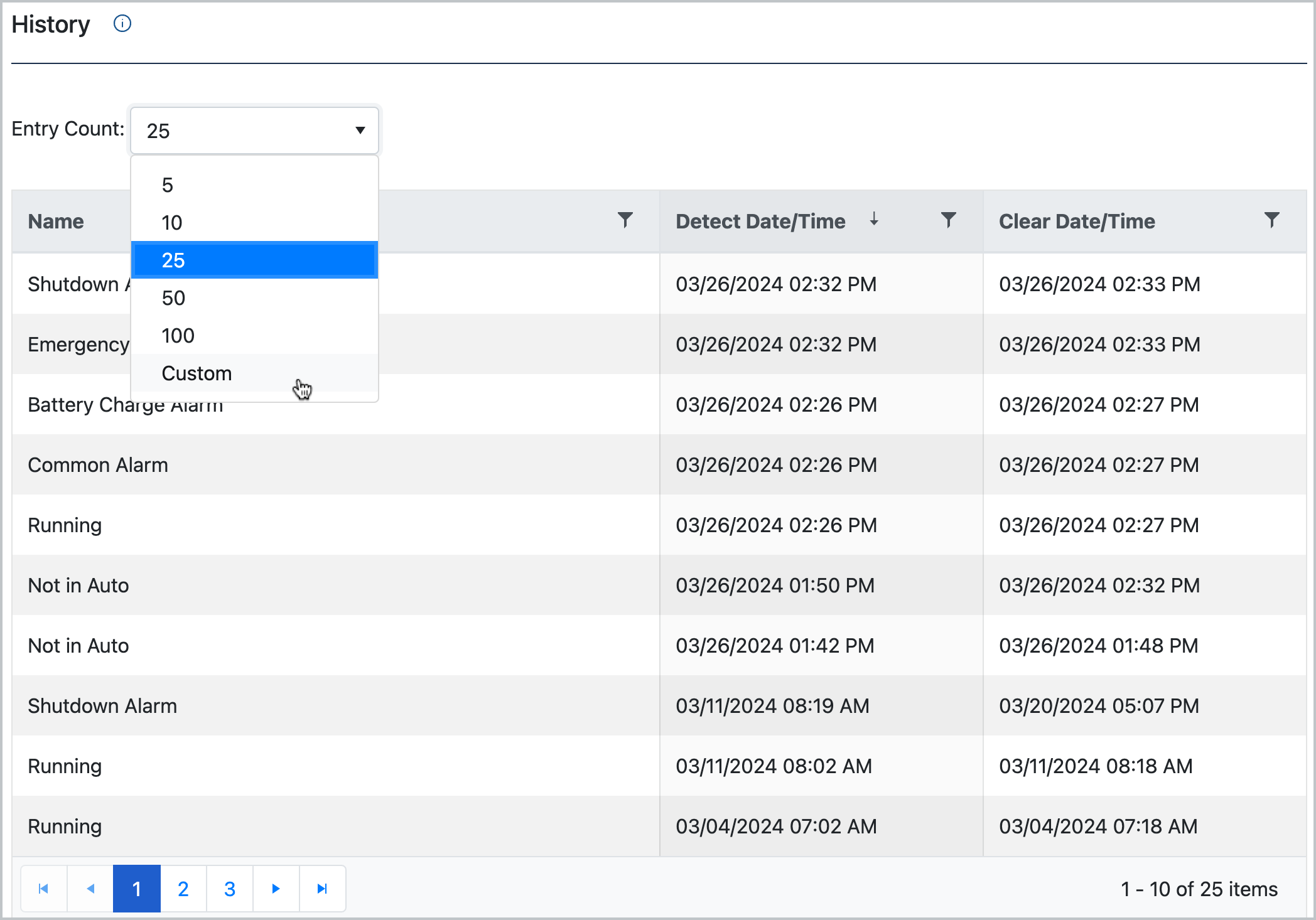1316x920 pixels.
Task: Sort by Clear Date/Time header
Action: click(1077, 222)
